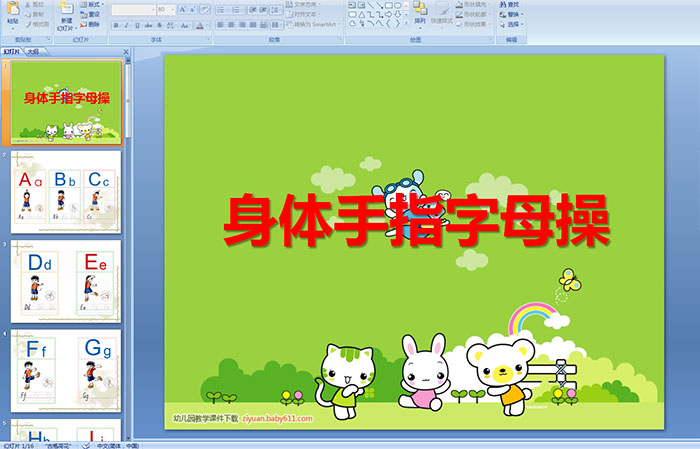
Task: Click the 快速样式 Quick Styles button
Action: pos(442,16)
